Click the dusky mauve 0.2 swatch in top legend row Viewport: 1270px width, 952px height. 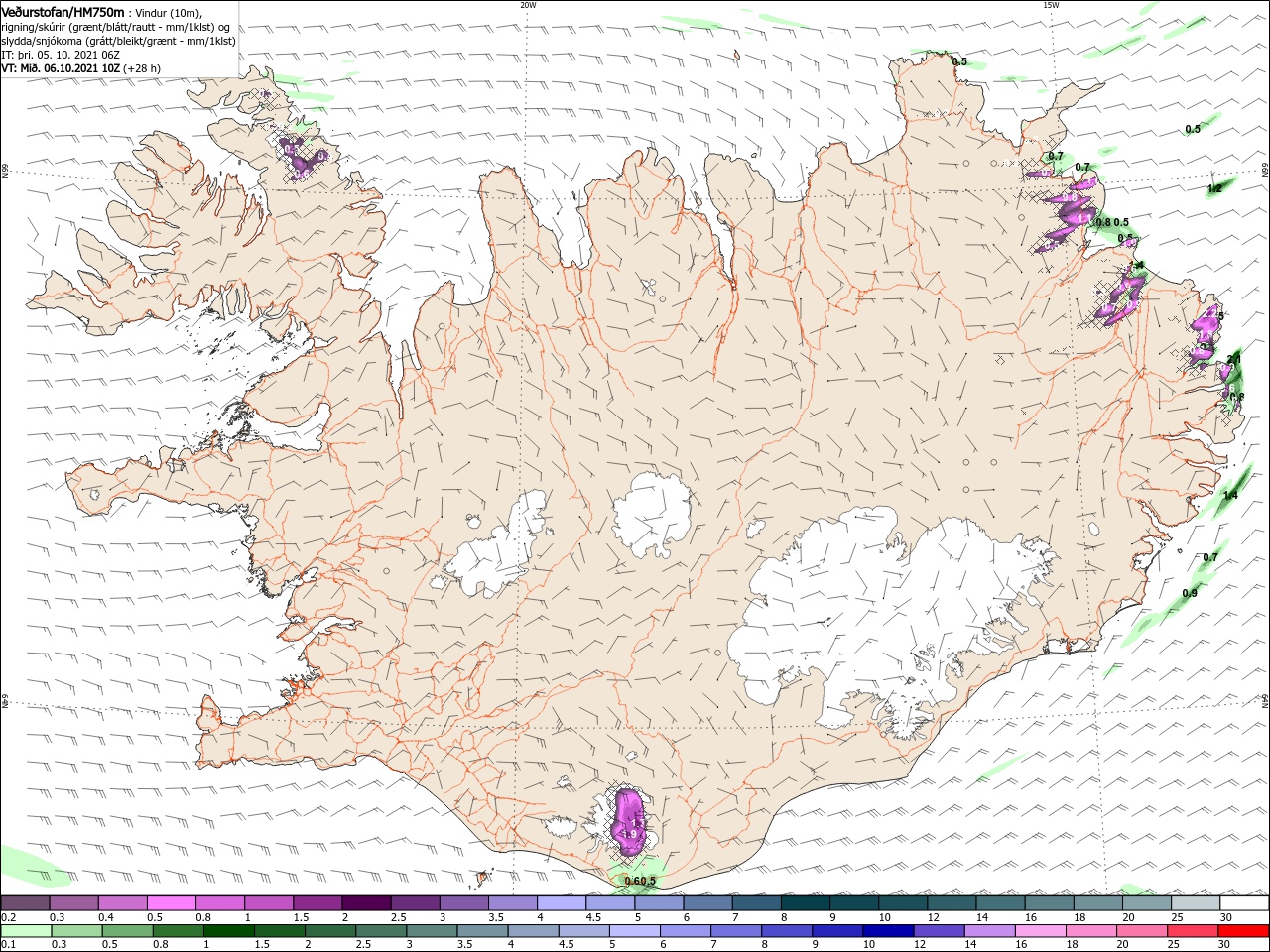tap(25, 903)
